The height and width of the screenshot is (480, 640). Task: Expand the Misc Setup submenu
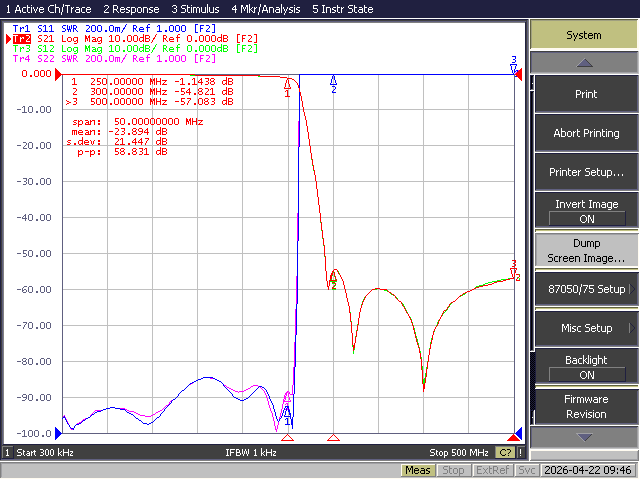pyautogui.click(x=587, y=328)
